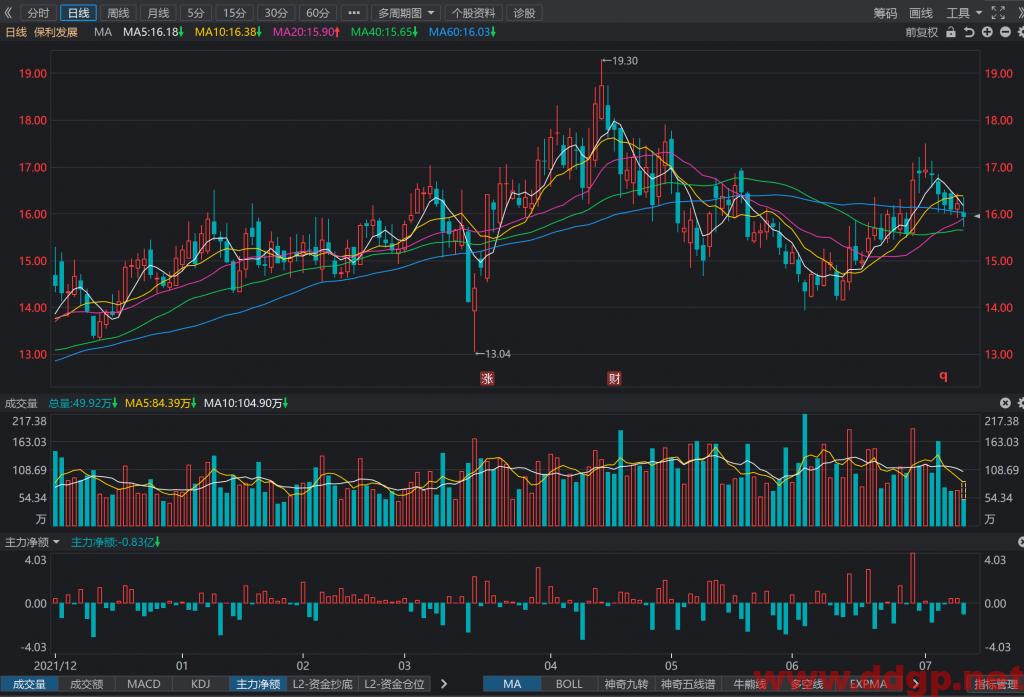Click the MA10:104.90万 volume average
The height and width of the screenshot is (697, 1024).
[x=246, y=403]
